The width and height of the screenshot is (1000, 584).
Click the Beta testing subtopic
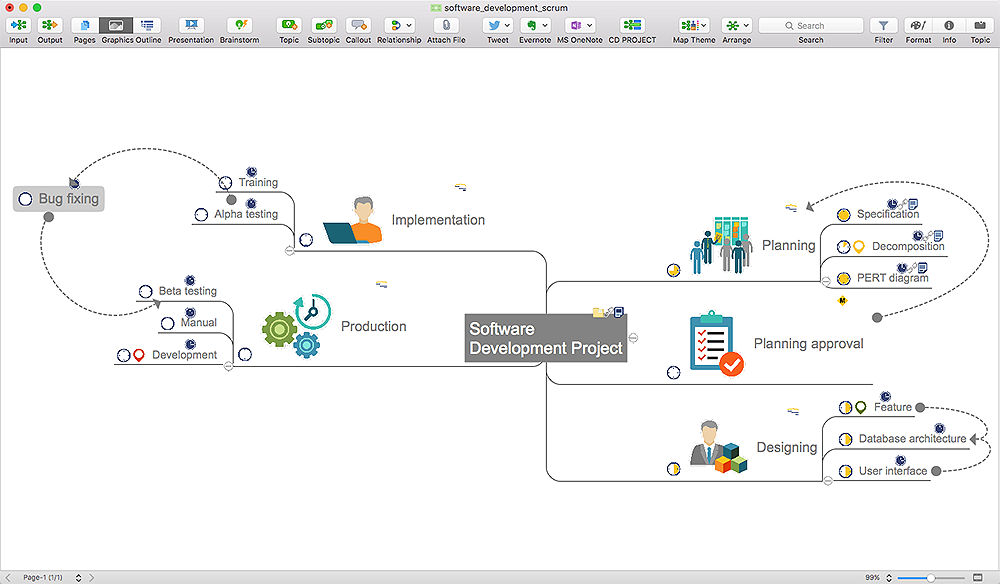click(188, 291)
